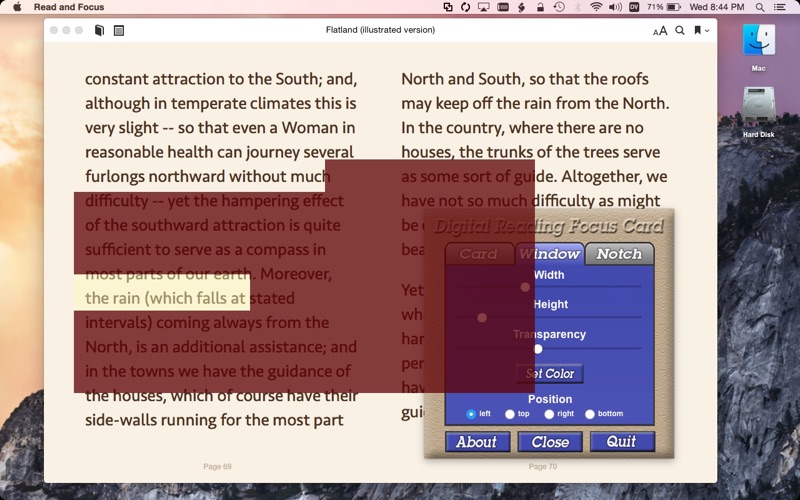The width and height of the screenshot is (800, 500).
Task: Open the Read and Focus menu
Action: (x=69, y=7)
